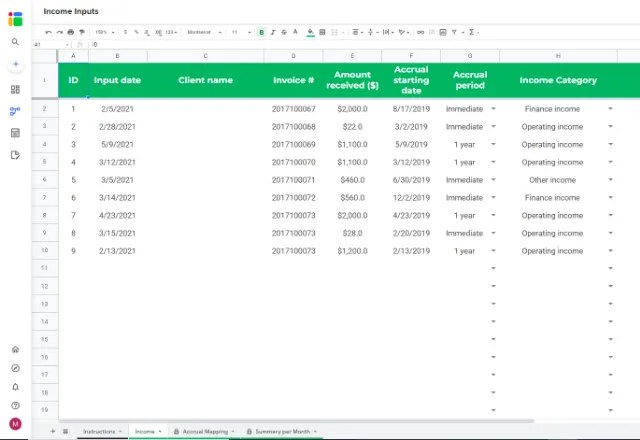Switch to the Instructions sheet tab
Viewport: 640px width, 440px height.
point(102,431)
